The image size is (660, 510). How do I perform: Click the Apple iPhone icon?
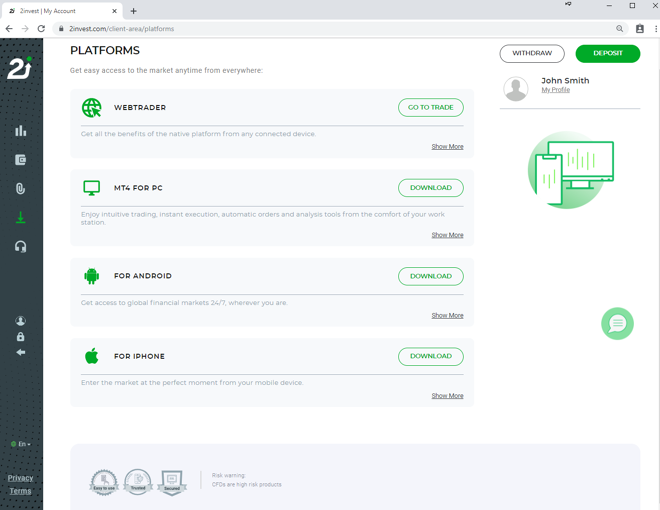pyautogui.click(x=91, y=356)
